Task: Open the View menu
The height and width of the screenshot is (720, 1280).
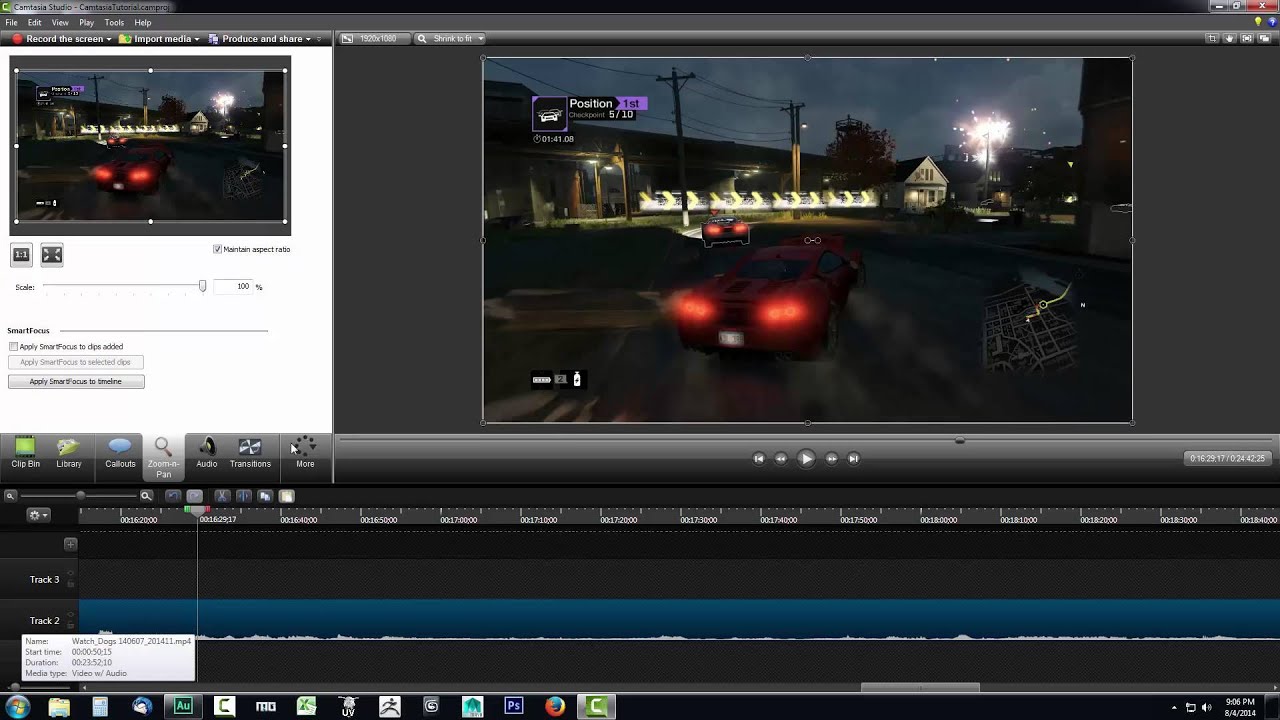Action: click(60, 22)
